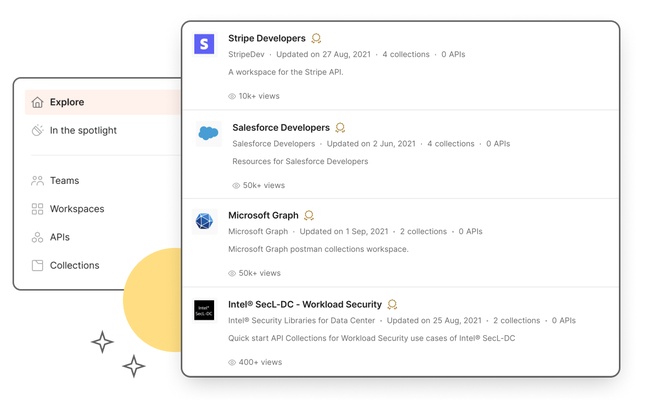This screenshot has width=646, height=400.
Task: Click '4 collections' in Stripe Developers row
Action: pos(406,54)
